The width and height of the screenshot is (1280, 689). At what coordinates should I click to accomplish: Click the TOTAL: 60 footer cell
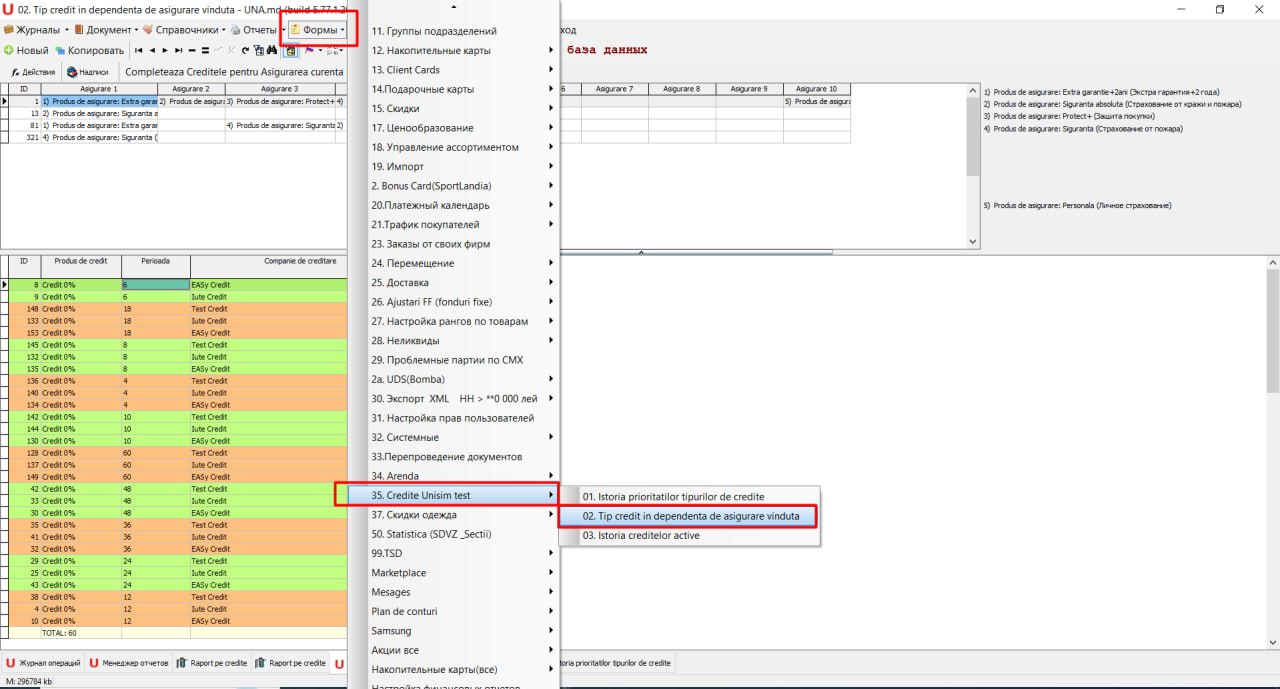(80, 633)
